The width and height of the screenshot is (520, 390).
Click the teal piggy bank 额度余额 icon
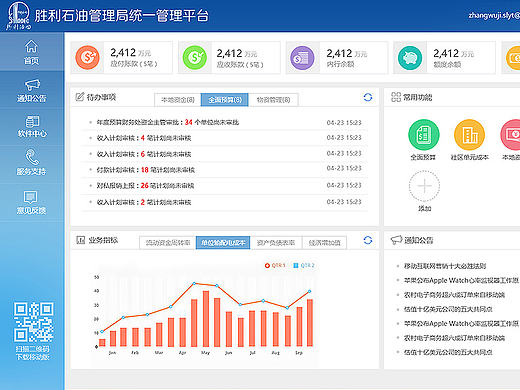click(410, 58)
